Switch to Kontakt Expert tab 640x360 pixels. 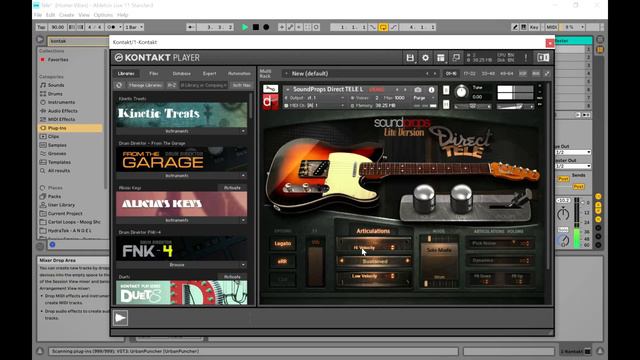tap(209, 73)
